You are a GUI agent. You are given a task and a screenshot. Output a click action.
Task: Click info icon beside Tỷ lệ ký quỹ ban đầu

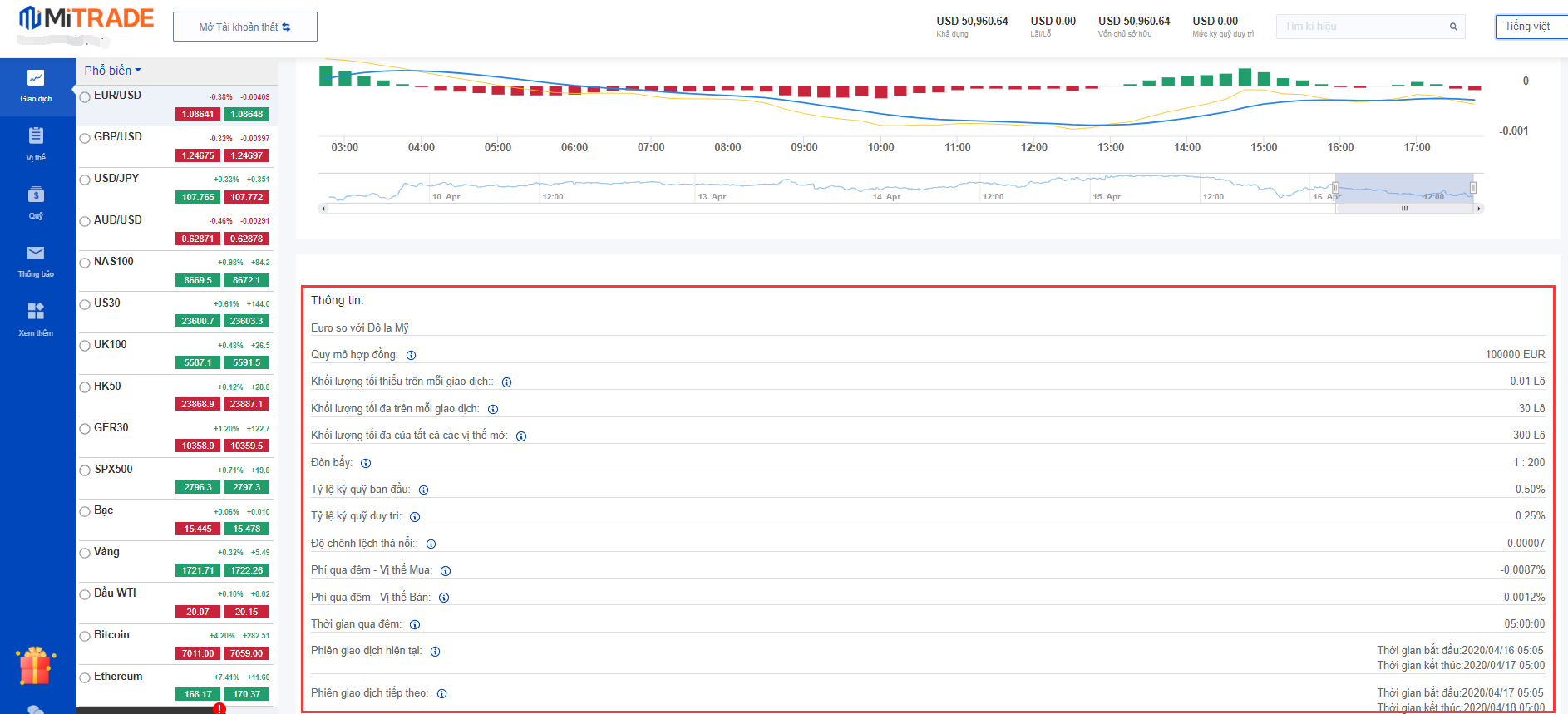(423, 490)
